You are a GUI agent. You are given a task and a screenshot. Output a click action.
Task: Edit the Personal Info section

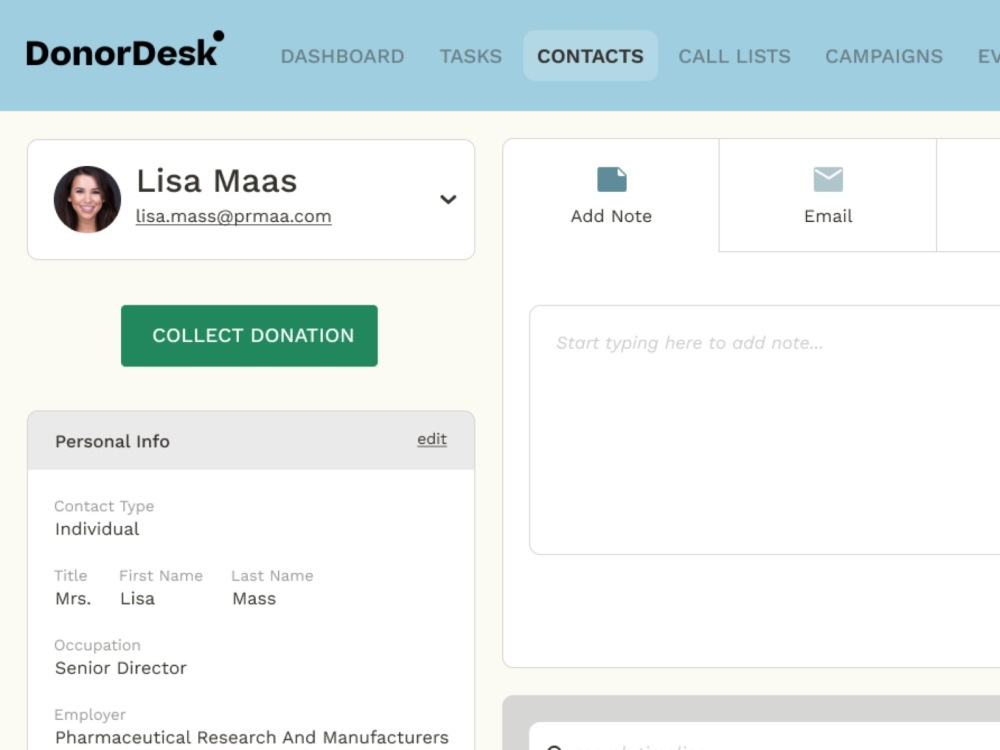(432, 439)
